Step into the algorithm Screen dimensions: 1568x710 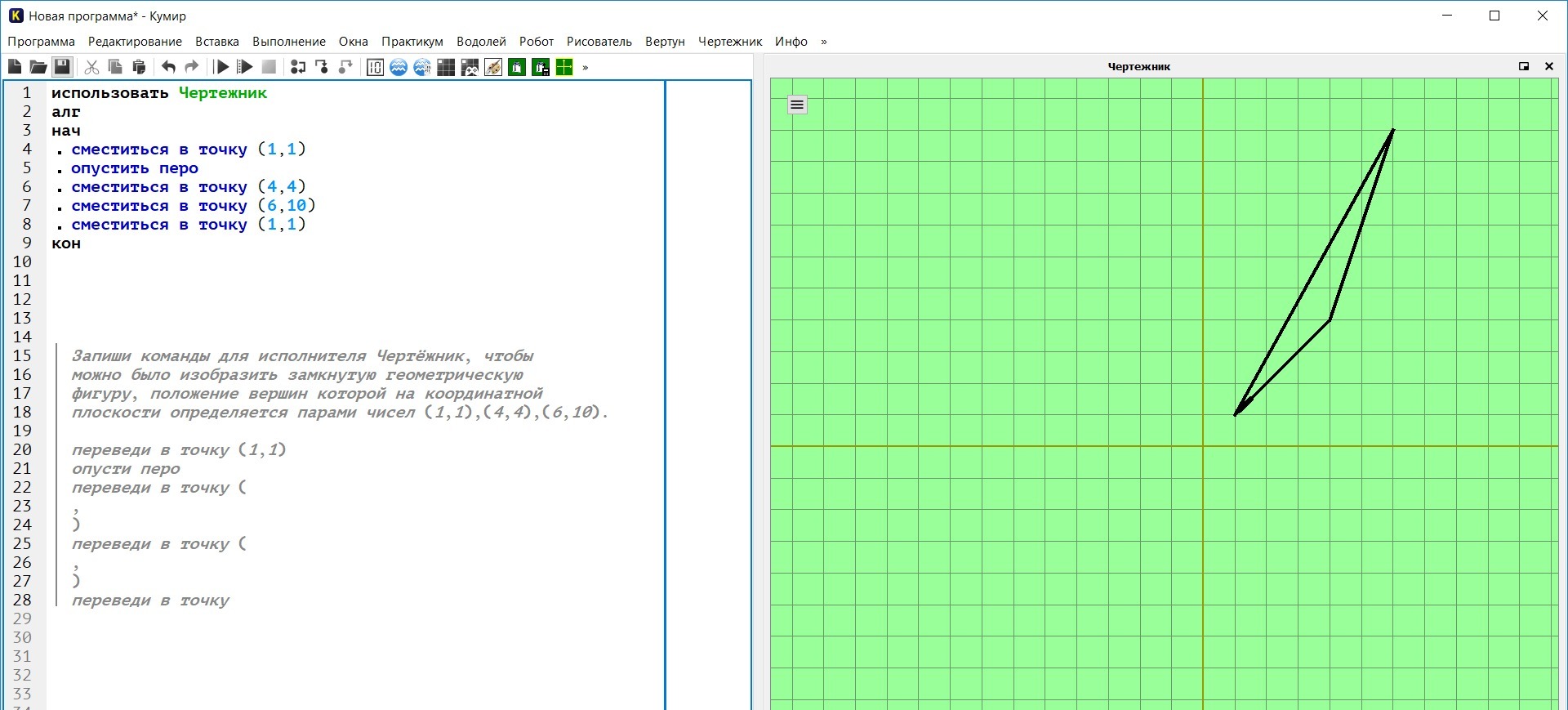coord(322,67)
